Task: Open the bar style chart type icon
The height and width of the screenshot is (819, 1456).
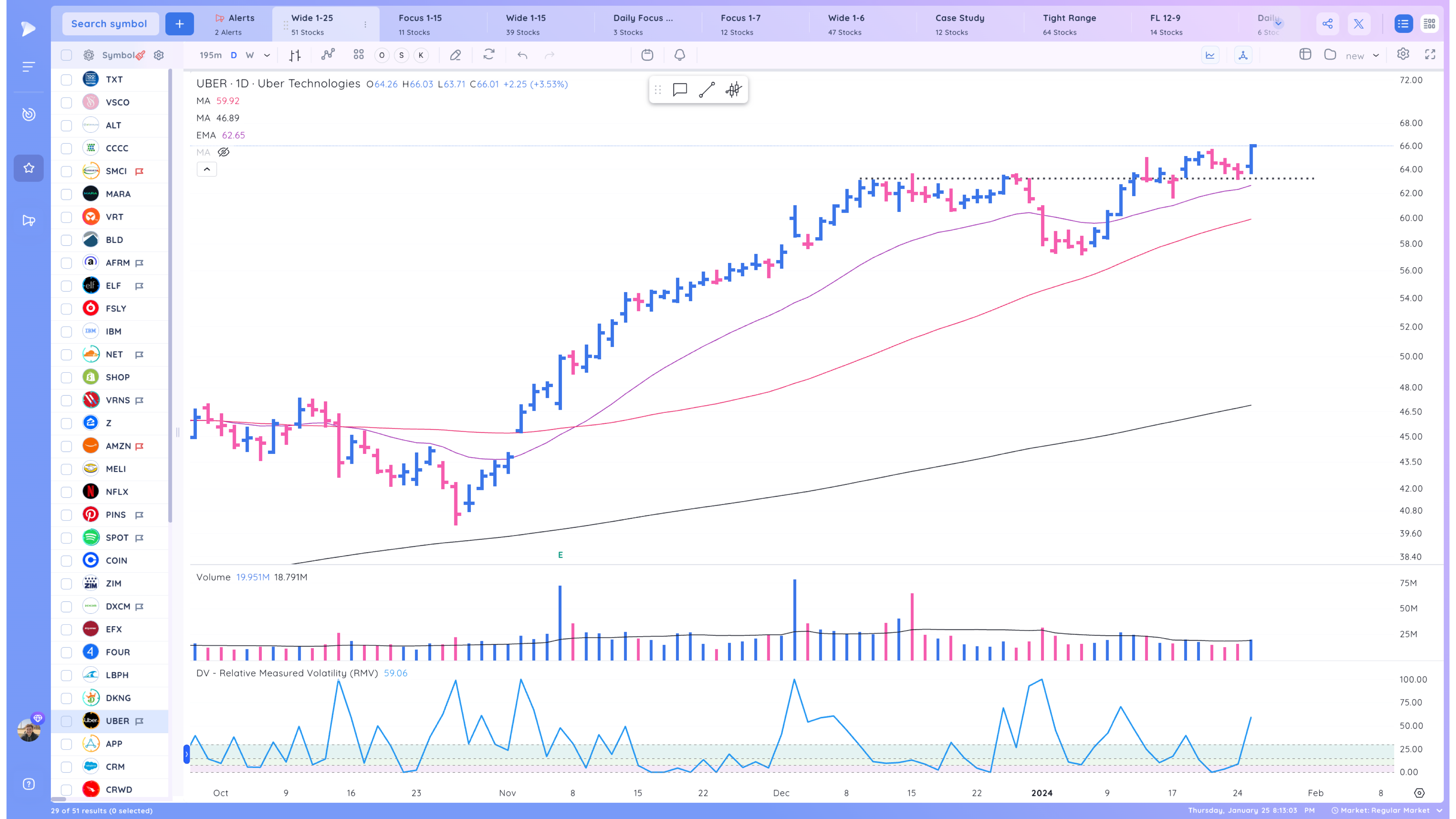Action: [295, 55]
